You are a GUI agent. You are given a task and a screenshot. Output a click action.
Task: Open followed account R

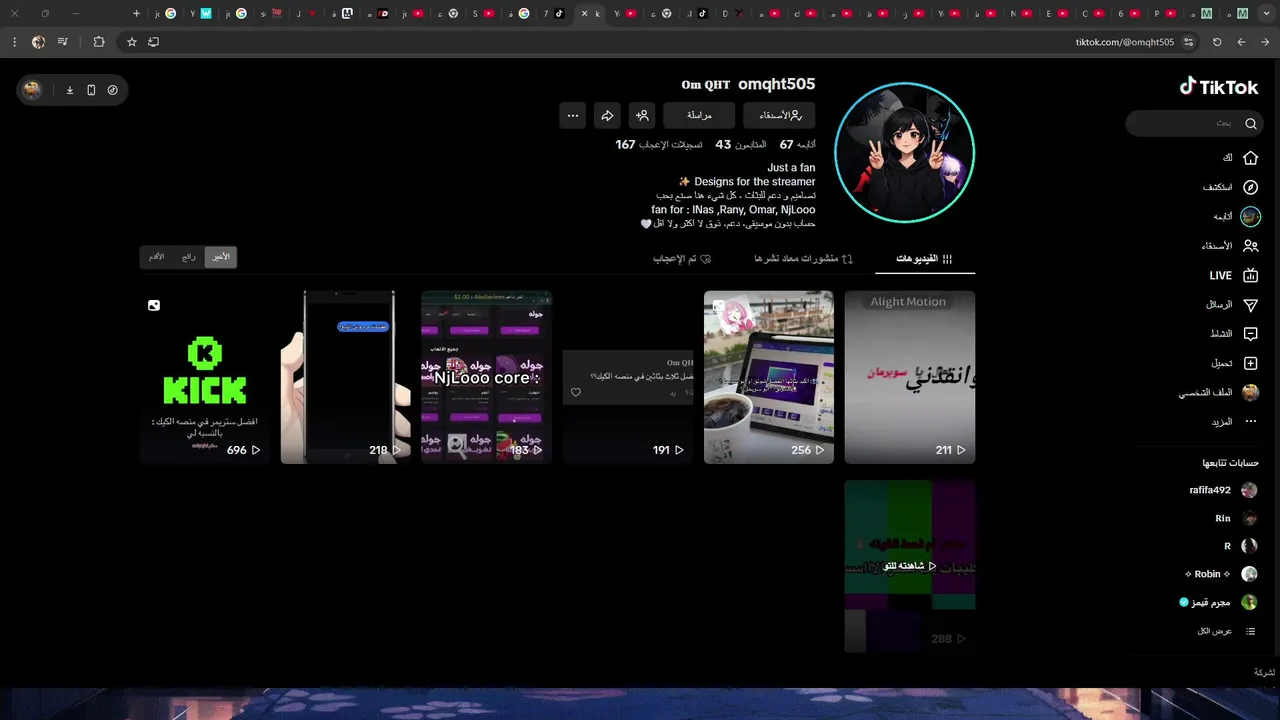1241,546
